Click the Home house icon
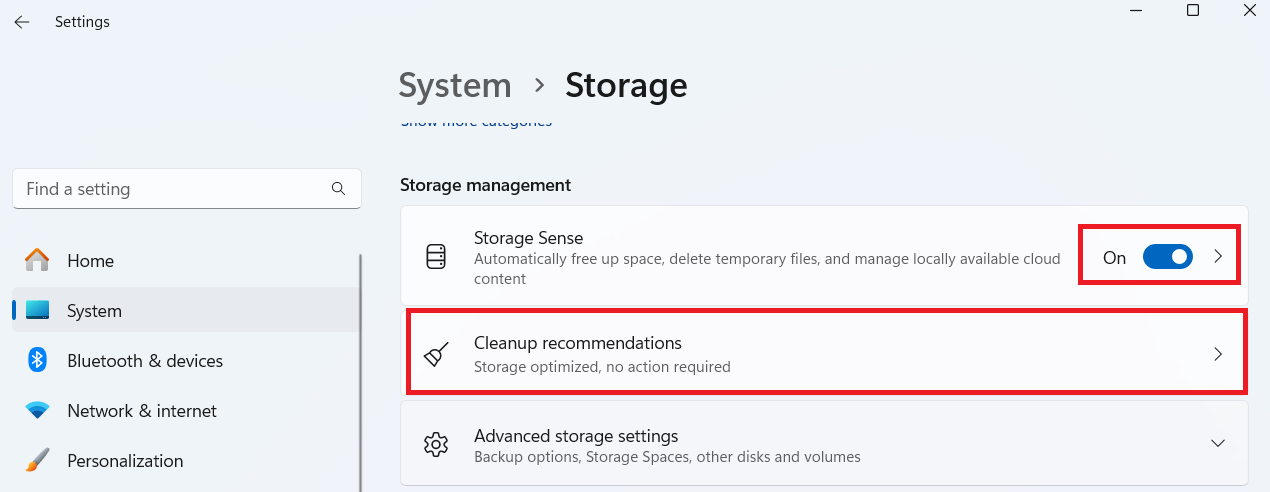The height and width of the screenshot is (492, 1270). pyautogui.click(x=37, y=260)
